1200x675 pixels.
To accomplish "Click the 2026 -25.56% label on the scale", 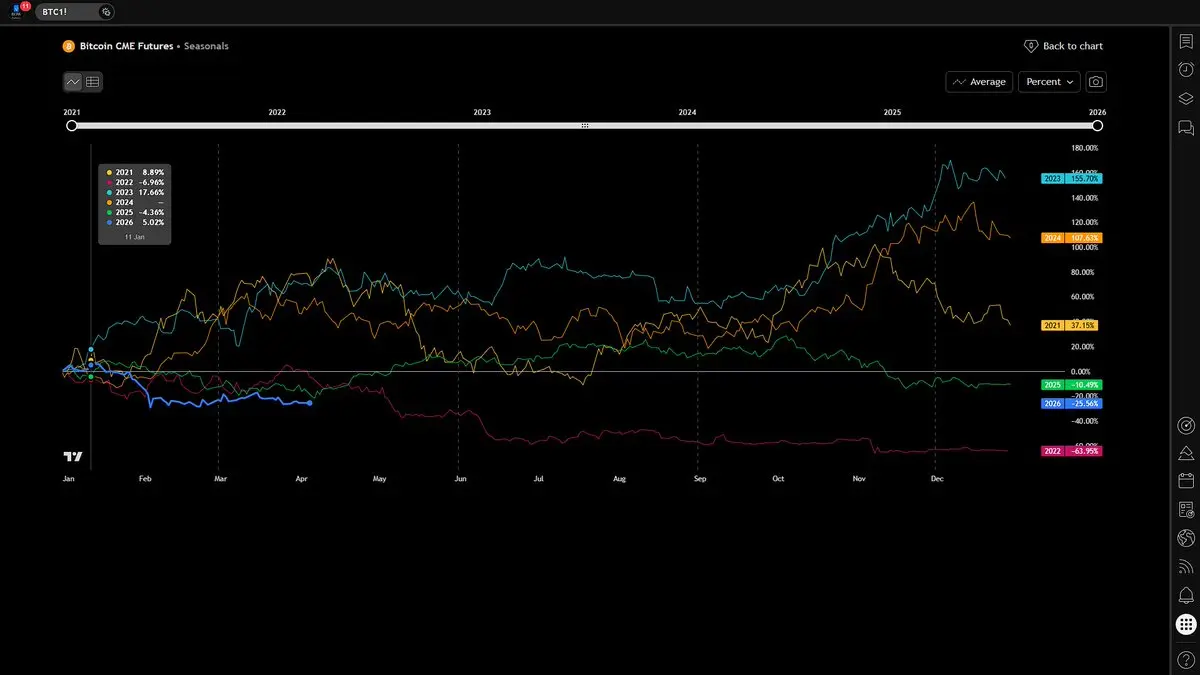I will [x=1071, y=403].
